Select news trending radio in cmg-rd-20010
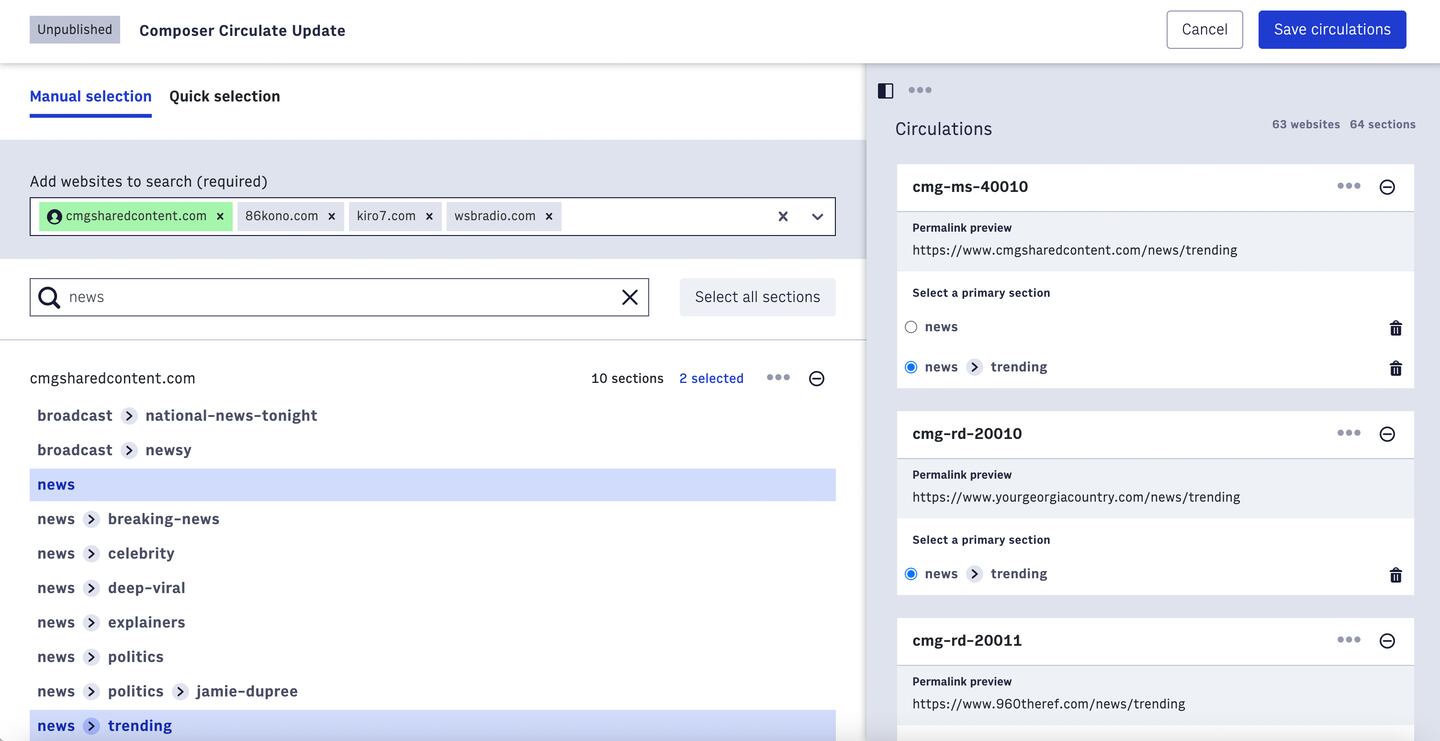Screen dimensions: 1440x741 (911, 574)
